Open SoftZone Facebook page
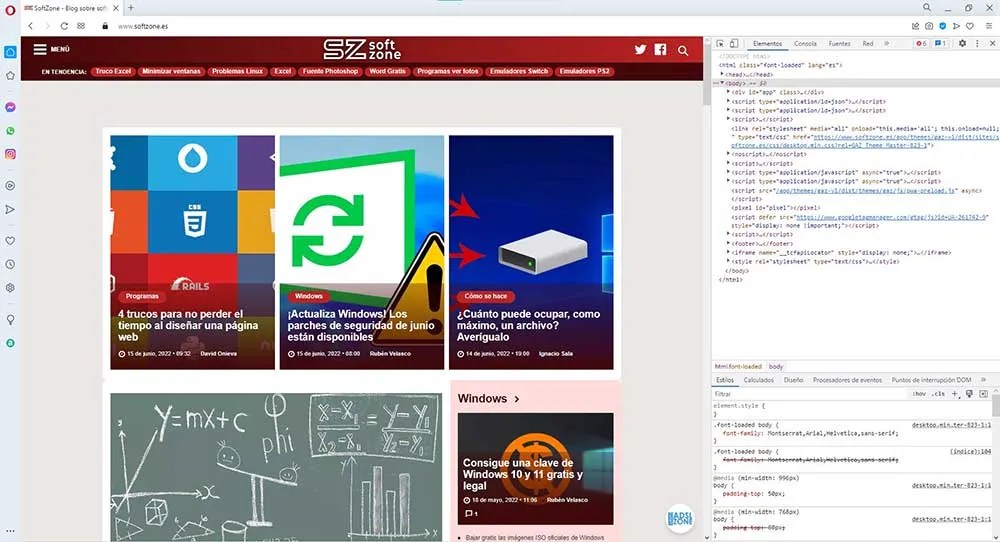This screenshot has height=542, width=1000. pyautogui.click(x=661, y=50)
